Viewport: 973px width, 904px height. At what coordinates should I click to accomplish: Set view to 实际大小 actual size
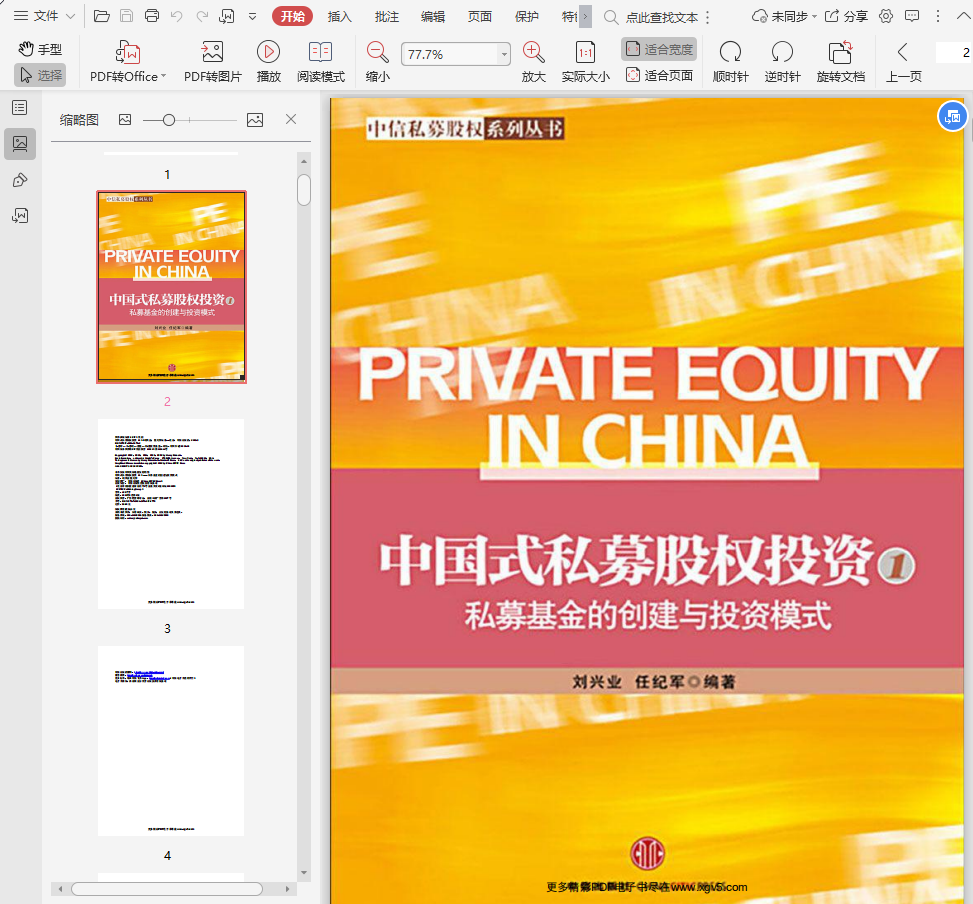click(585, 61)
